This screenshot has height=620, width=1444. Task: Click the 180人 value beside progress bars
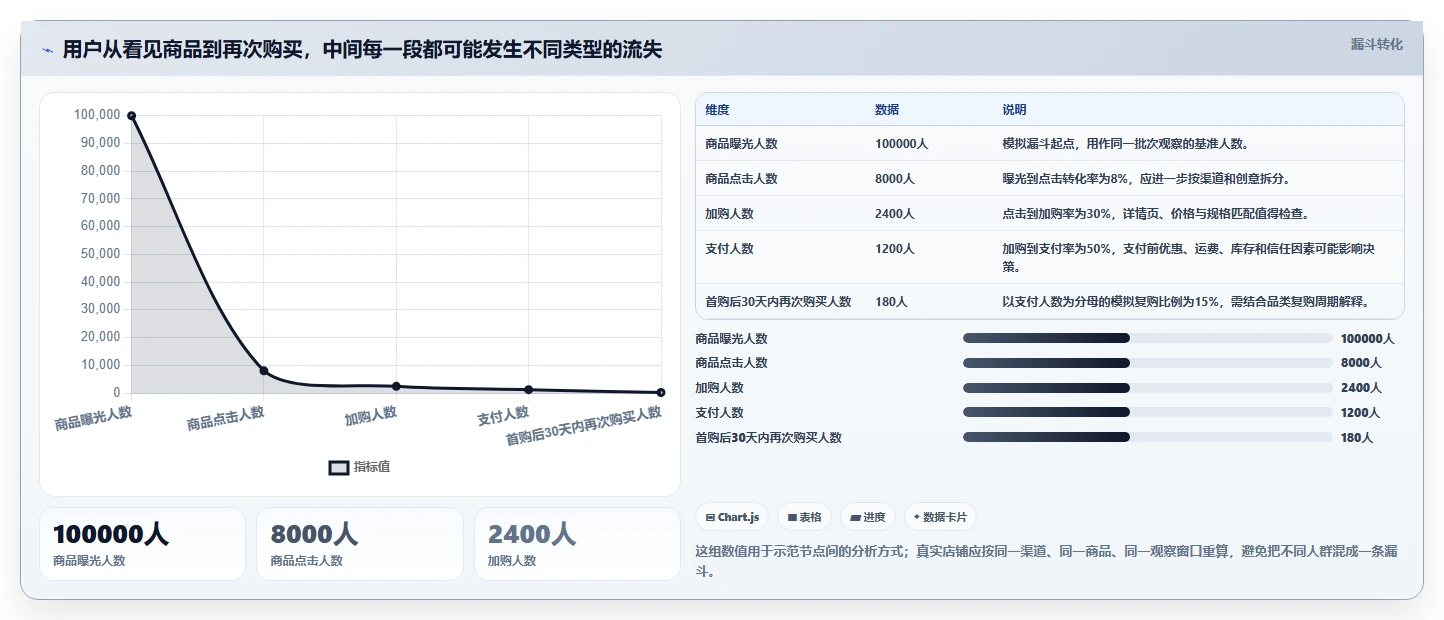click(1357, 438)
